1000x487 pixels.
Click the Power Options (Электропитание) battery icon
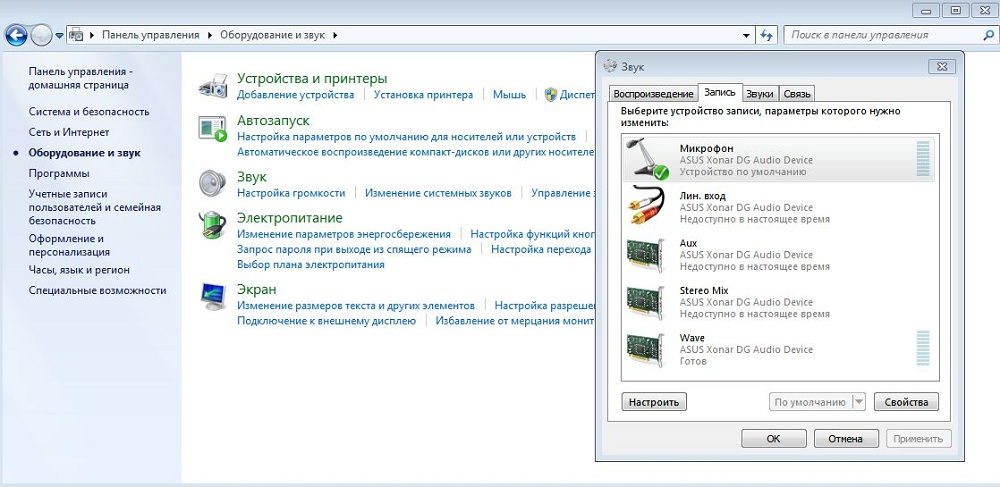213,224
